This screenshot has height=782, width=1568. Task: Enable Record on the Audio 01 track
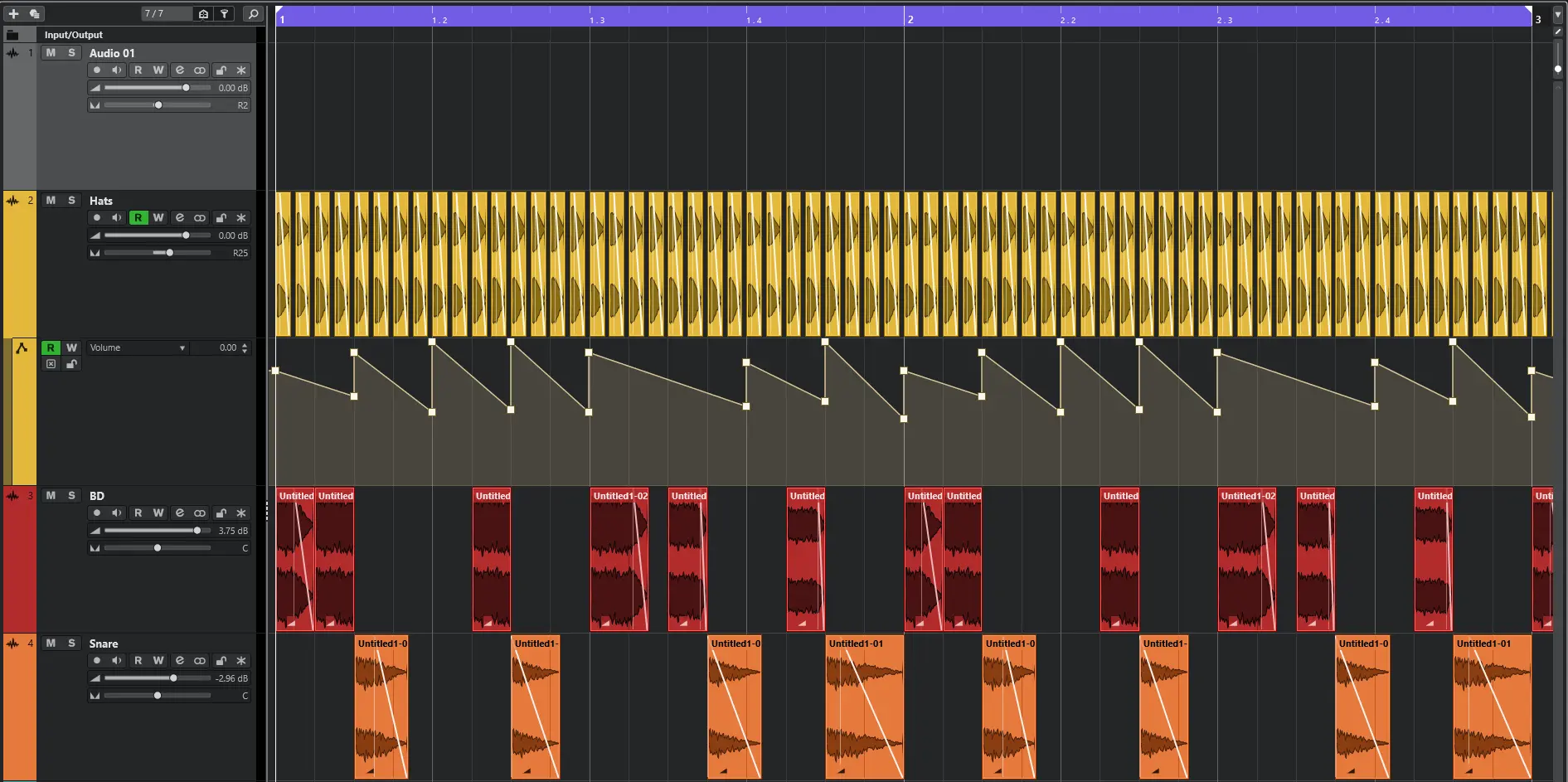tap(97, 70)
